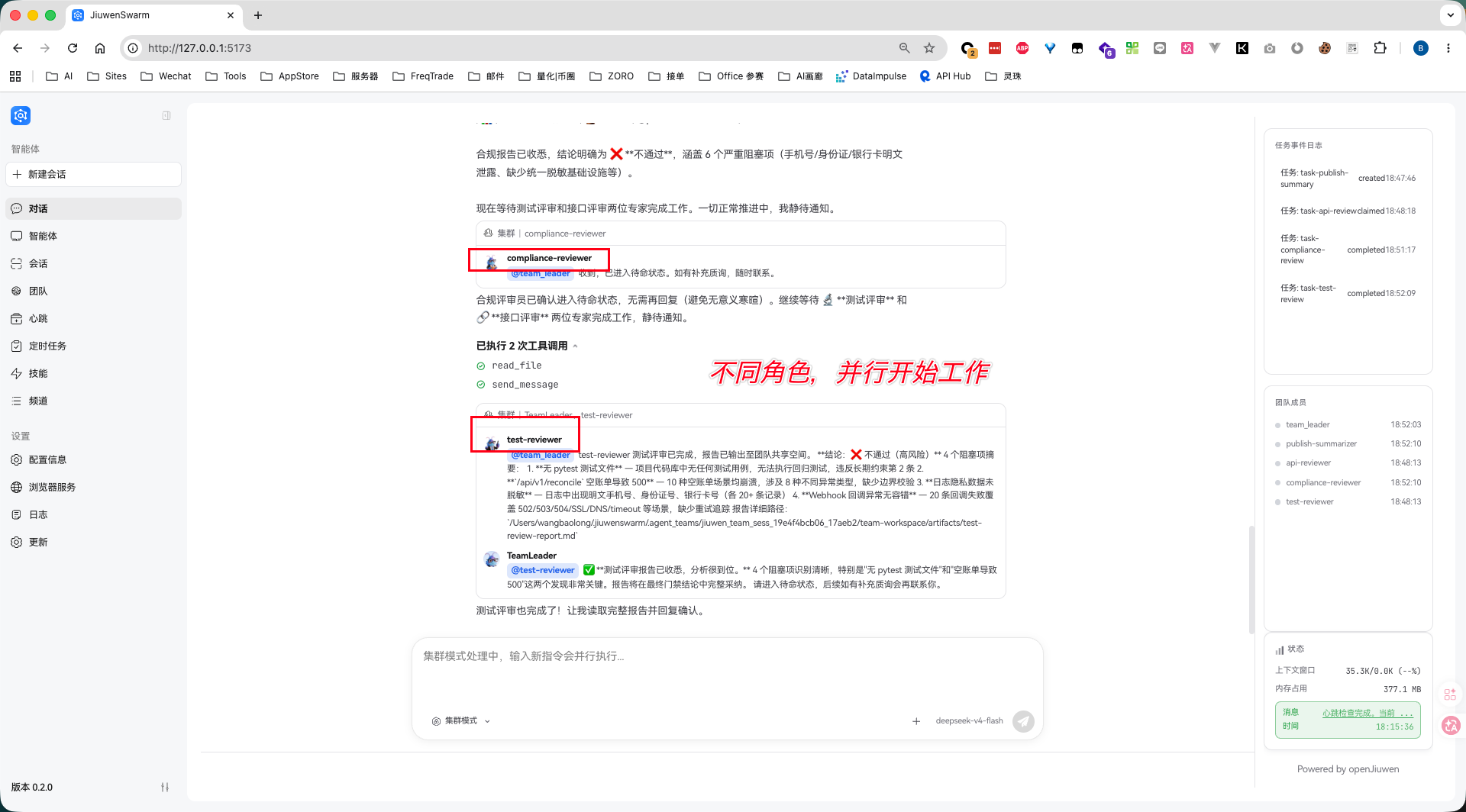Image resolution: width=1466 pixels, height=812 pixels.
Task: Click the zoom magnifier icon in address bar
Action: click(x=905, y=48)
